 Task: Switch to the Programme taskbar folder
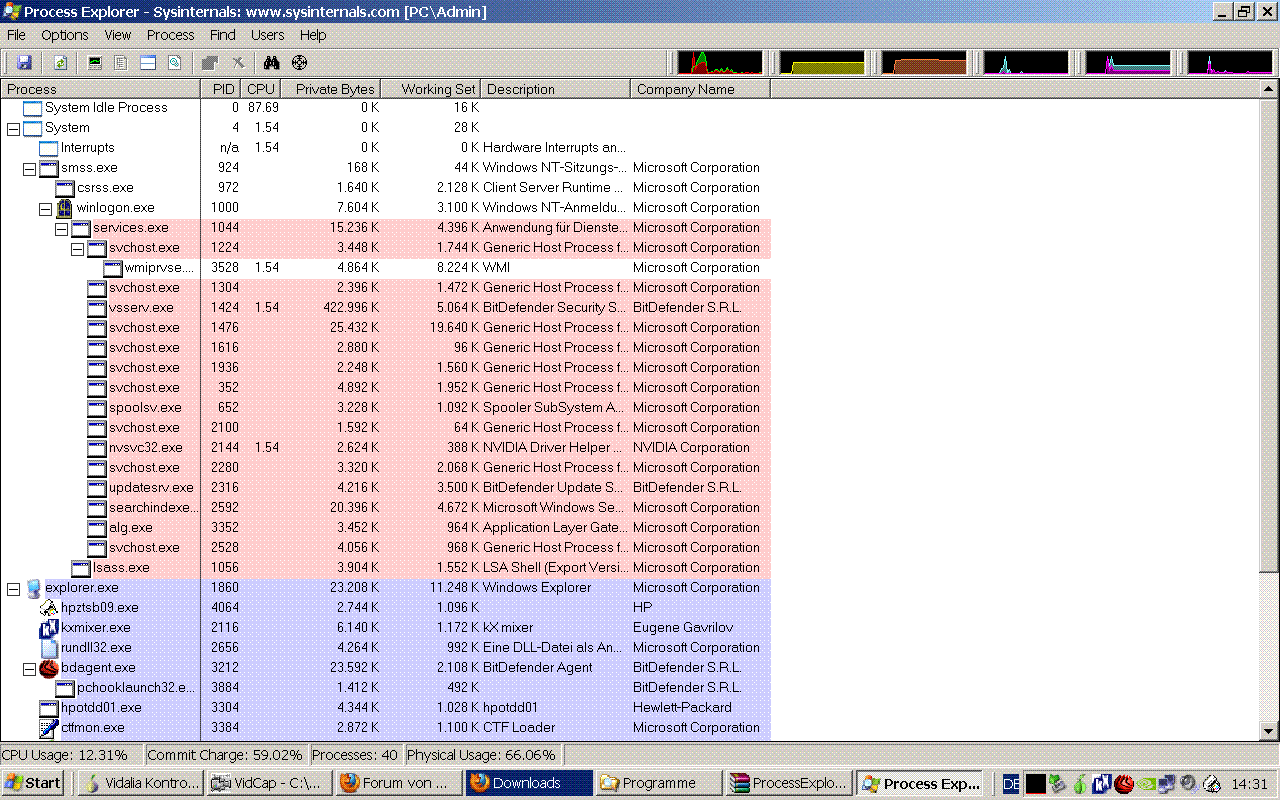(x=658, y=783)
